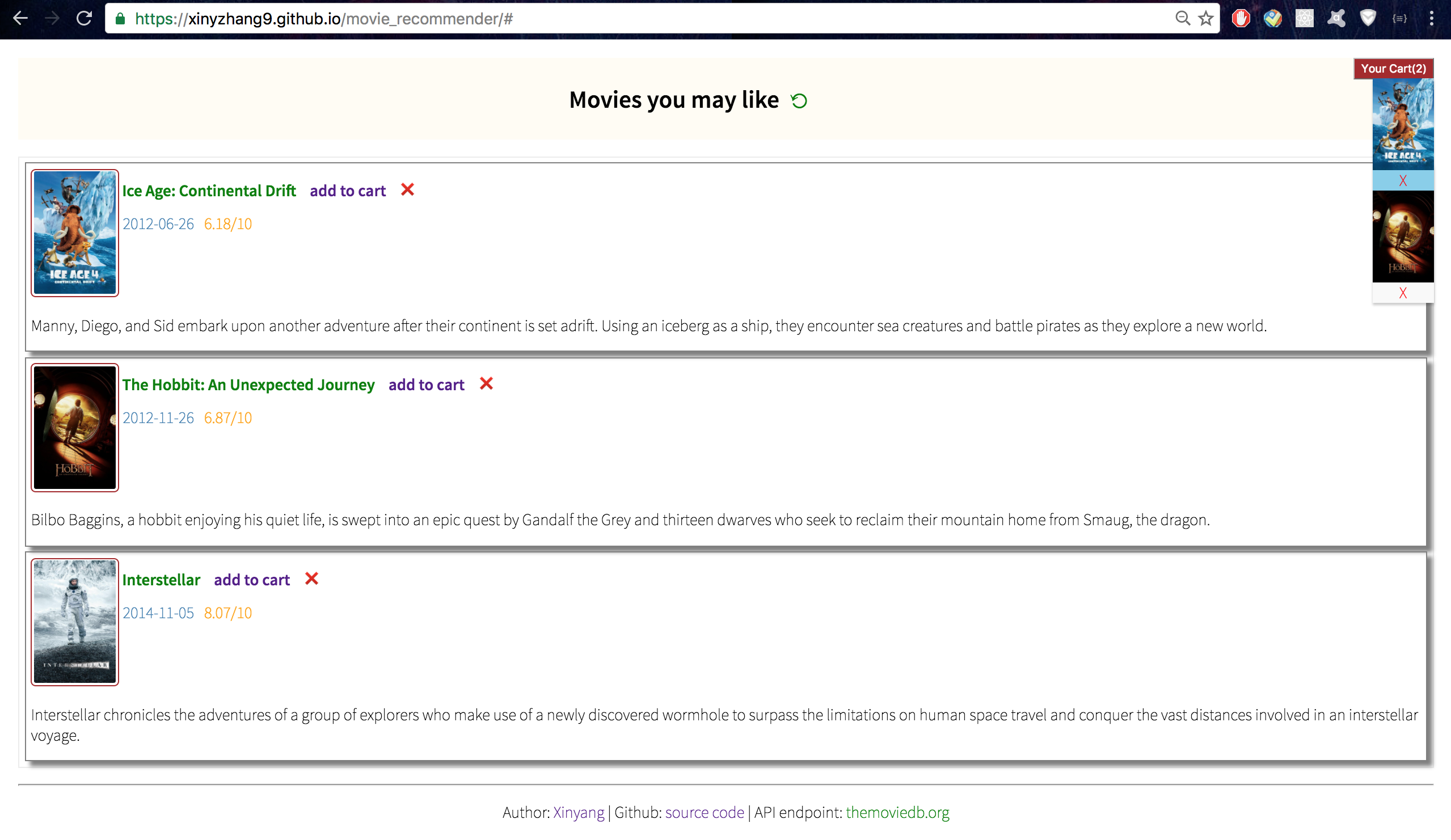Open the zoom magnifier icon in address bar
1451x840 pixels.
[x=1182, y=18]
